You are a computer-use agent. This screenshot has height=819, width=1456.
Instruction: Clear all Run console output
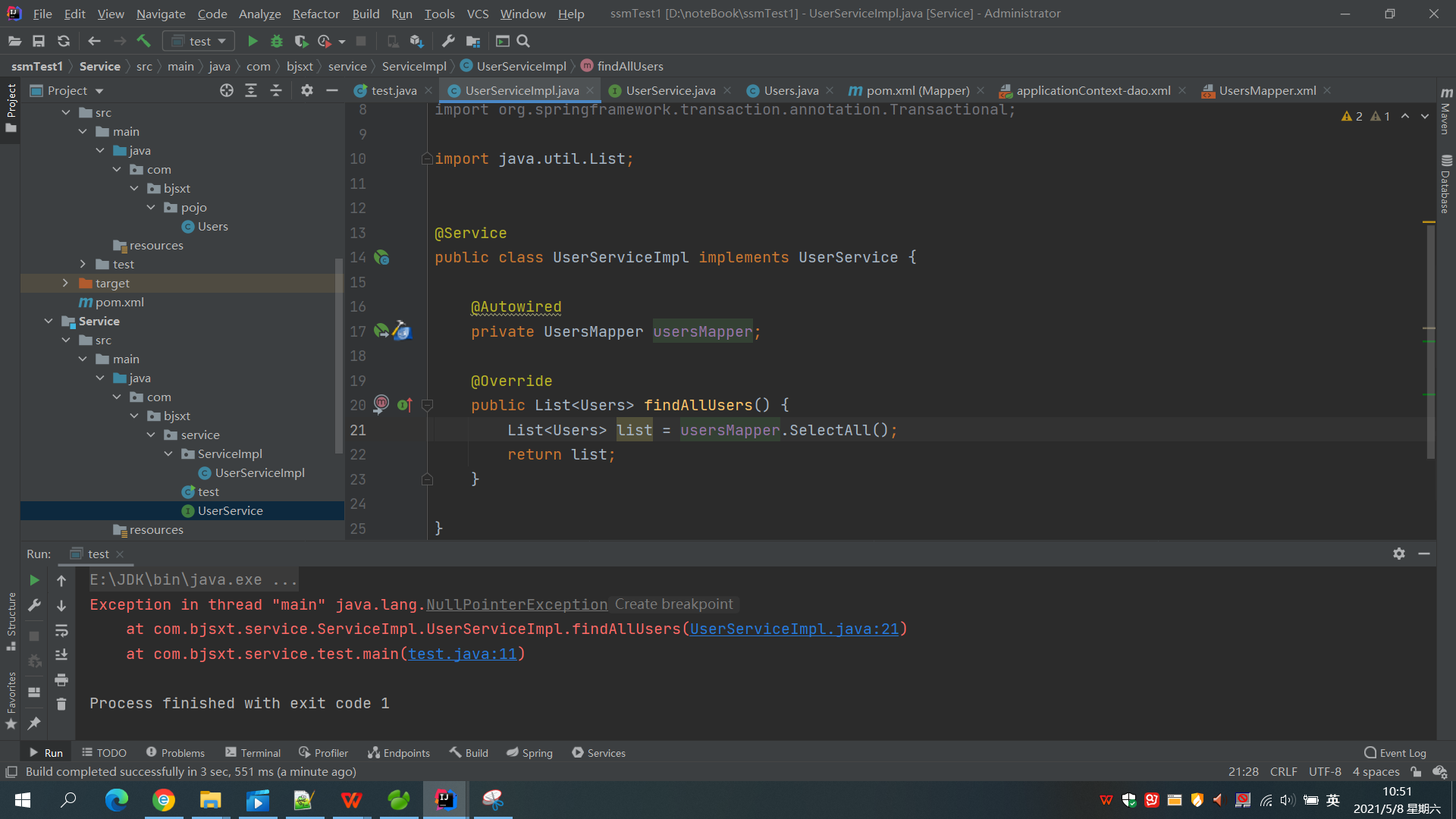(61, 704)
